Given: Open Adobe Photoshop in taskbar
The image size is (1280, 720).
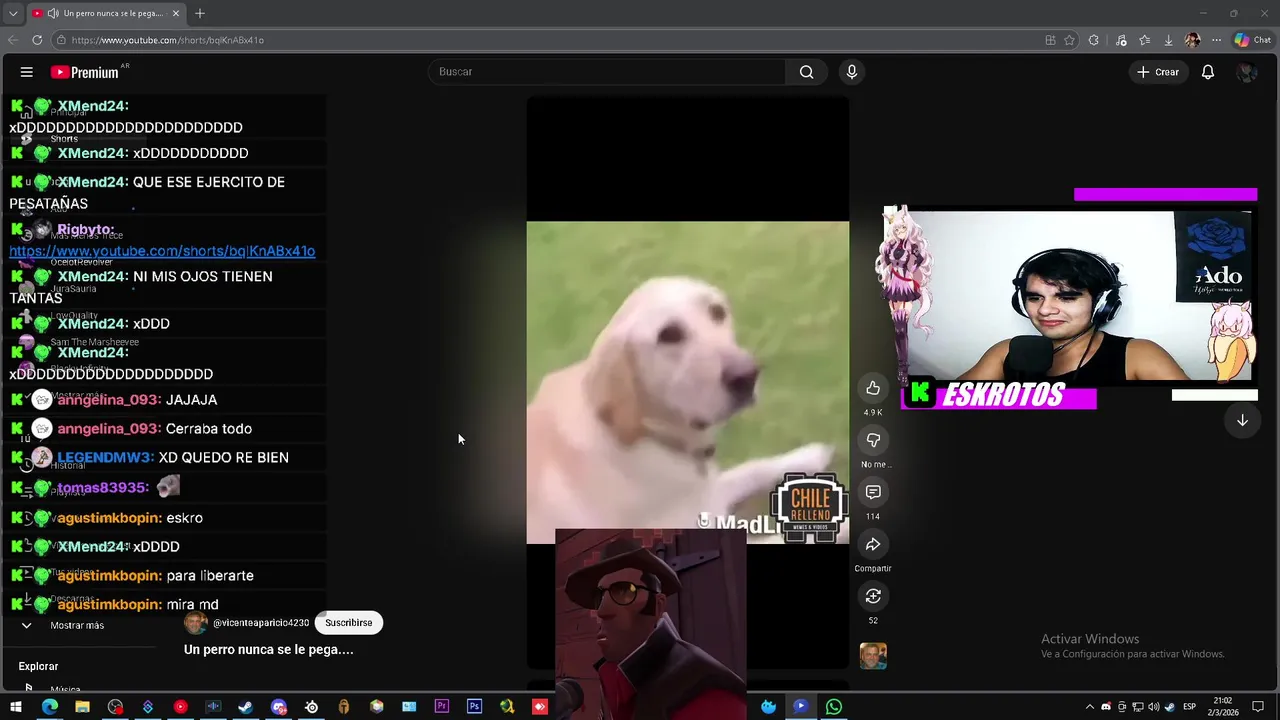Looking at the screenshot, I should [x=474, y=707].
